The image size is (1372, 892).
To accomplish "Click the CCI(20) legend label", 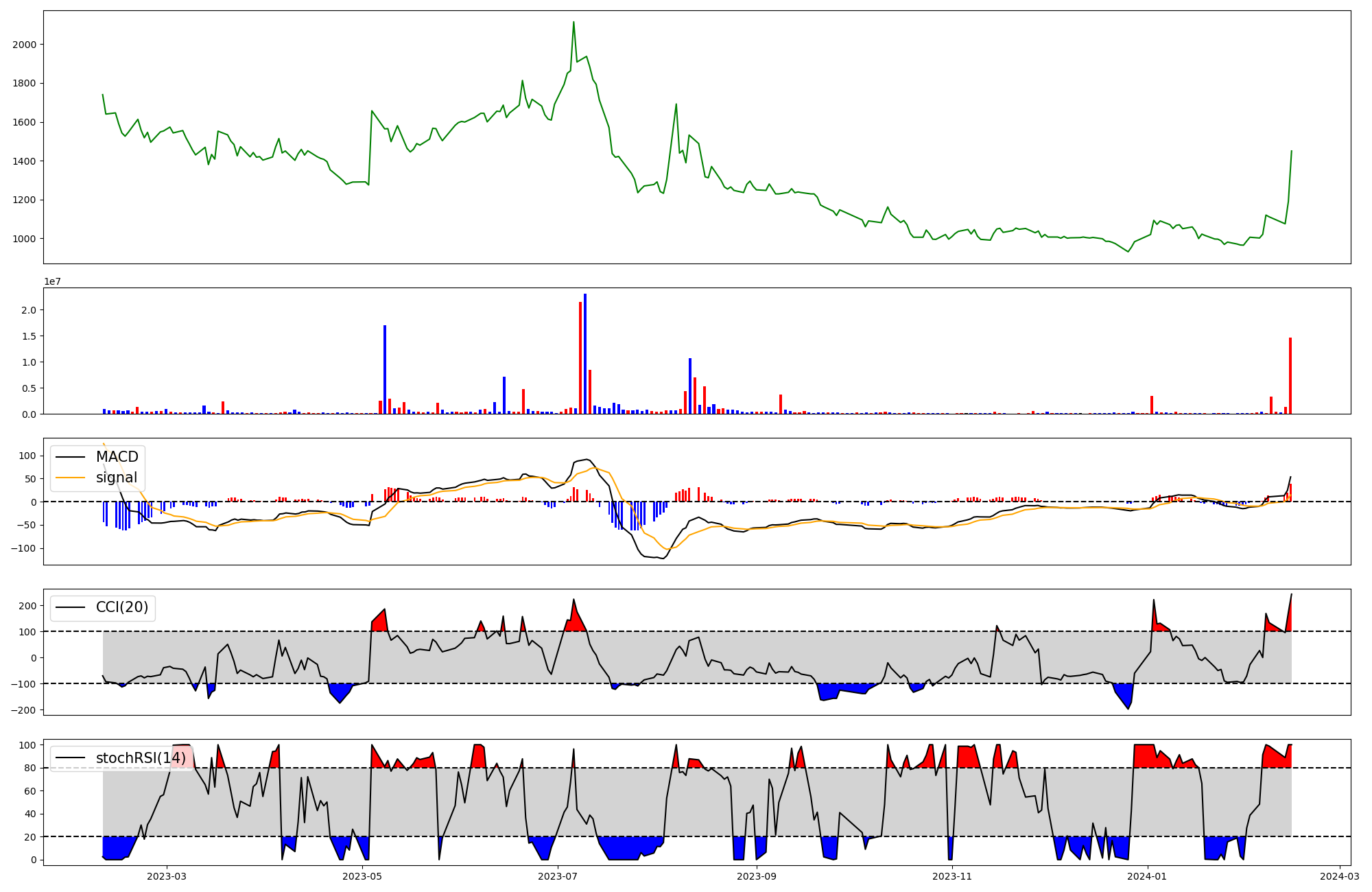I will [x=121, y=607].
